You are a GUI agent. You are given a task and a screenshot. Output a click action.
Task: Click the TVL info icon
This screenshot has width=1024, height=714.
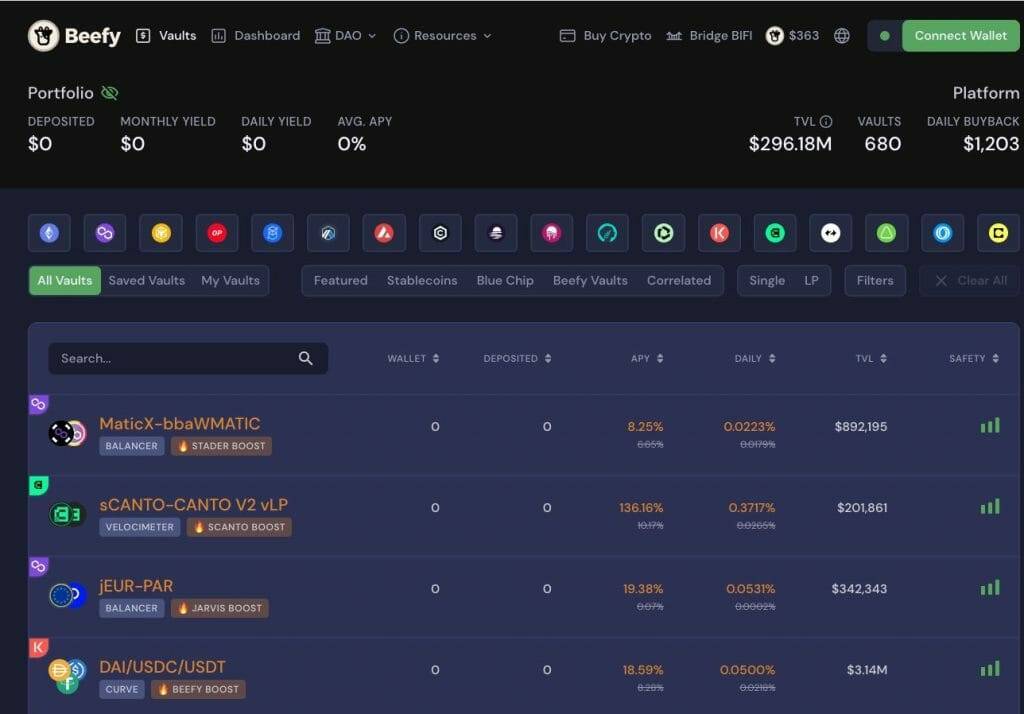tap(826, 122)
